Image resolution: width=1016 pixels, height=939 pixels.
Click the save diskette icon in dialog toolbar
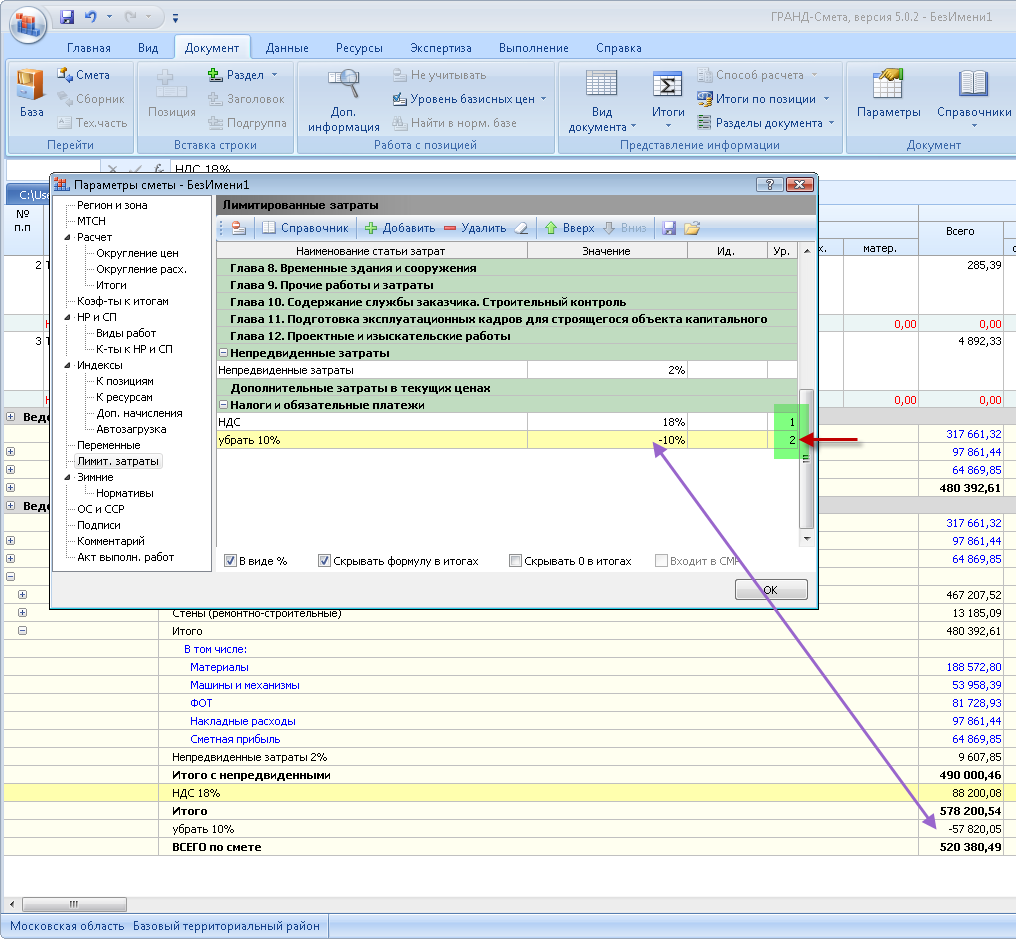[x=669, y=228]
